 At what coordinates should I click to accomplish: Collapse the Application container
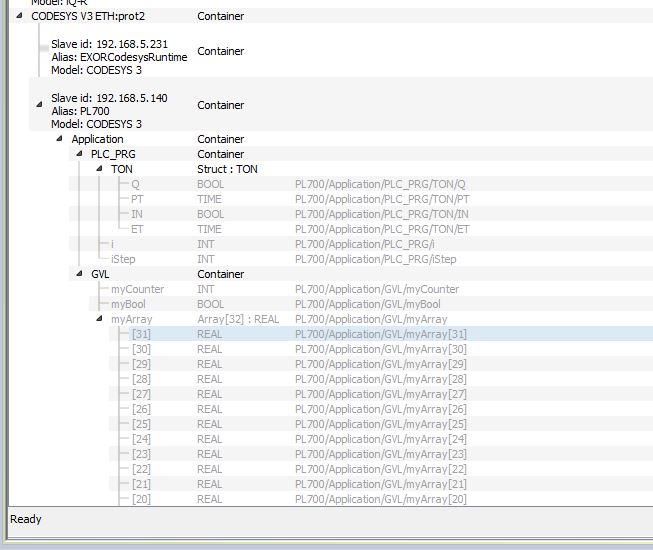59,139
